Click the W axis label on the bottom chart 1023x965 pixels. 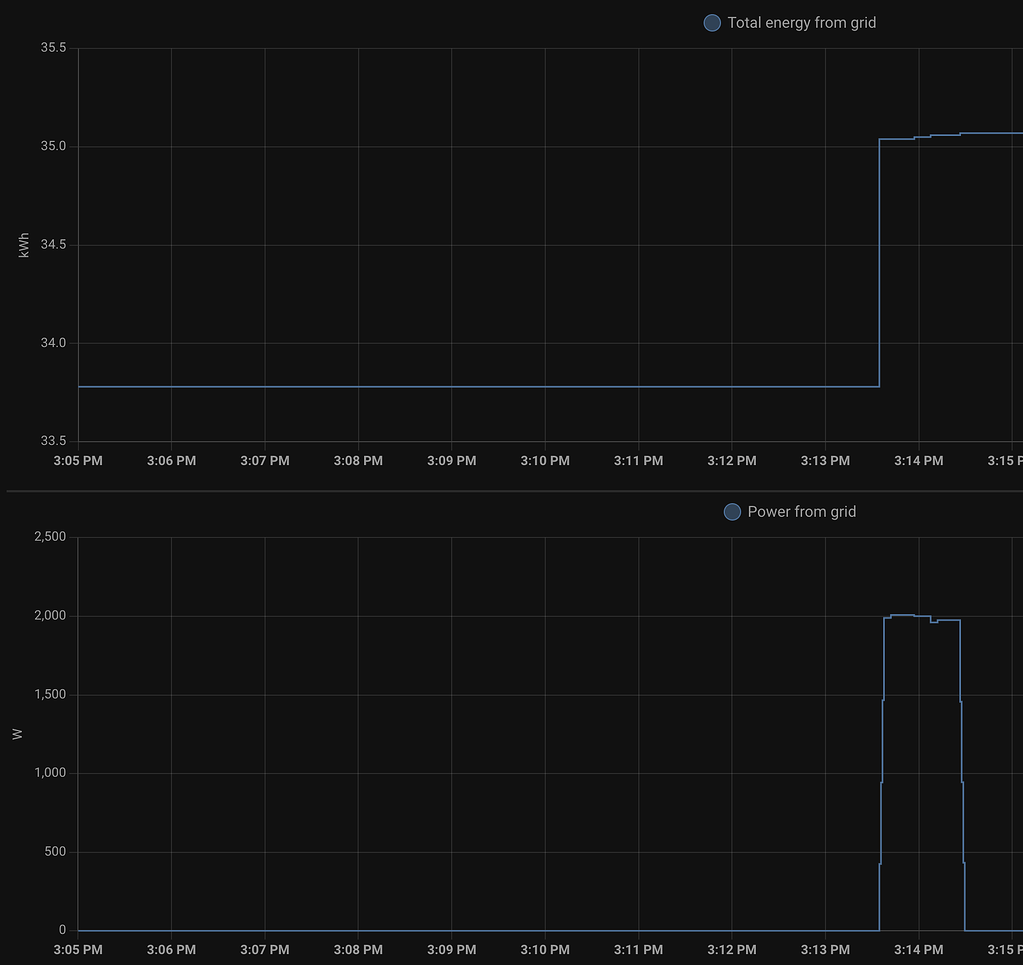coord(16,736)
